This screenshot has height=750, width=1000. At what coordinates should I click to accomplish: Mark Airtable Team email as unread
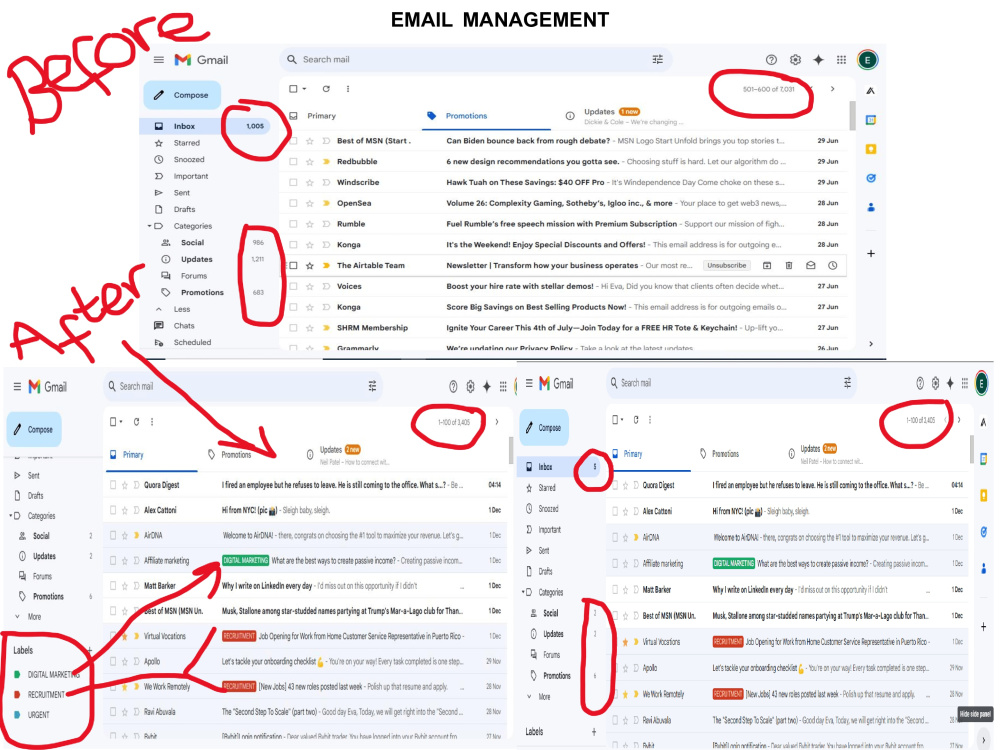[x=811, y=265]
